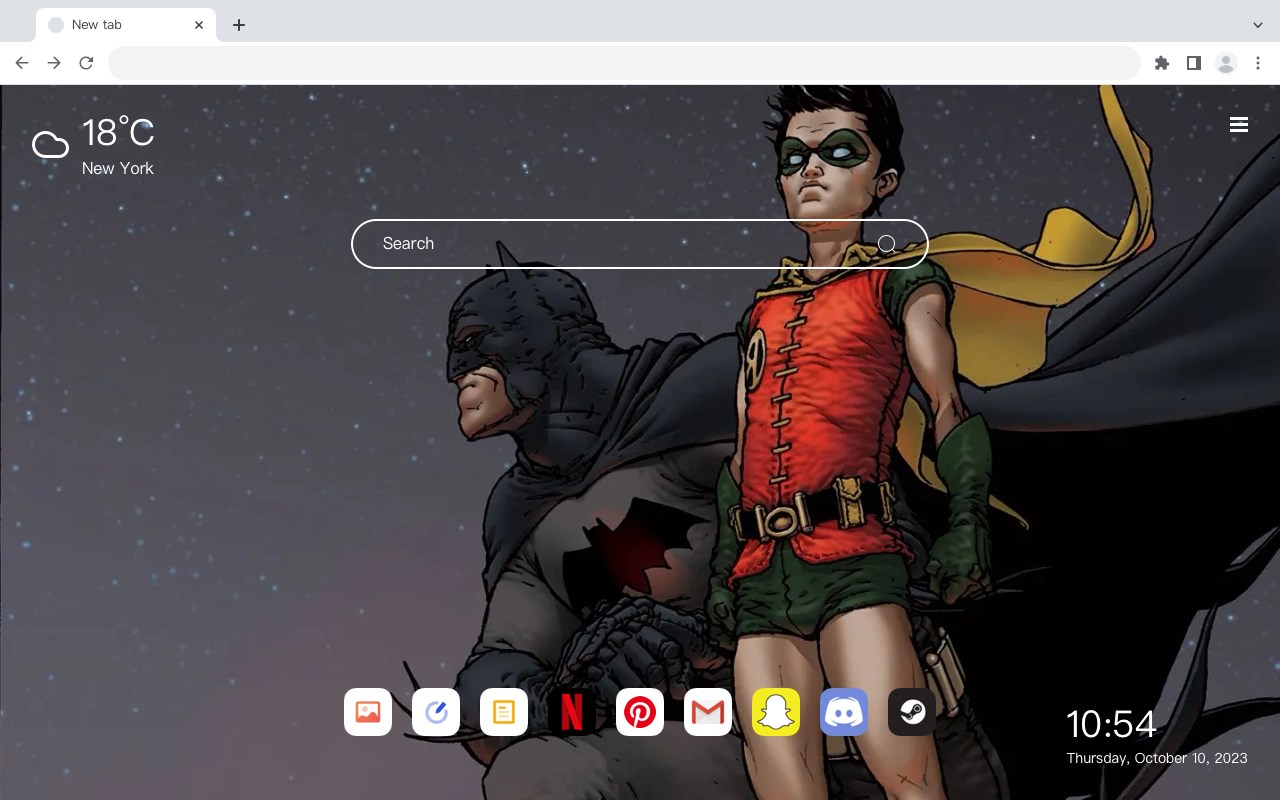Screen dimensions: 1280x800
Task: Click the New York location label
Action: coord(118,169)
